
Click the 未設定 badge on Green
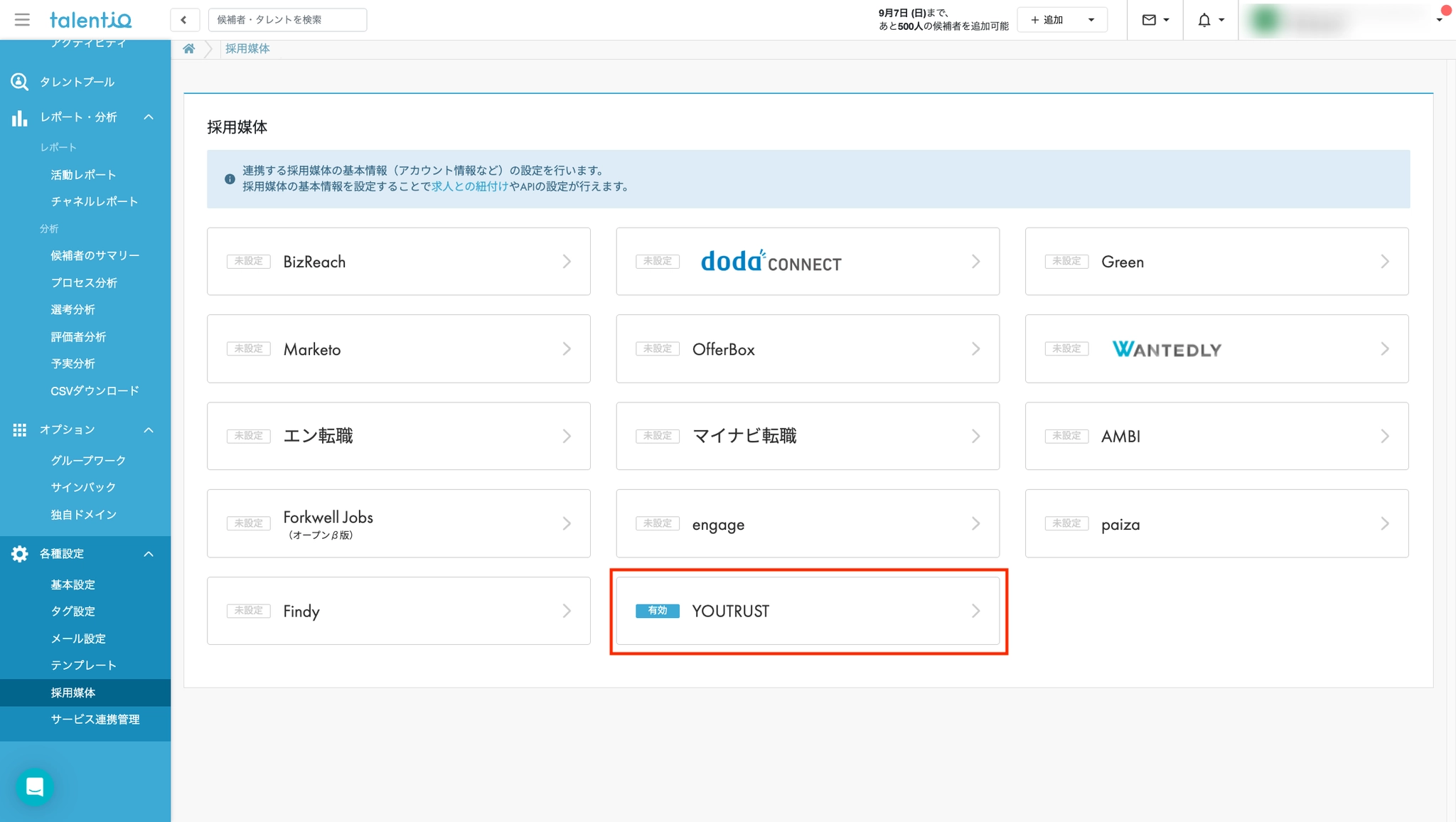point(1067,262)
